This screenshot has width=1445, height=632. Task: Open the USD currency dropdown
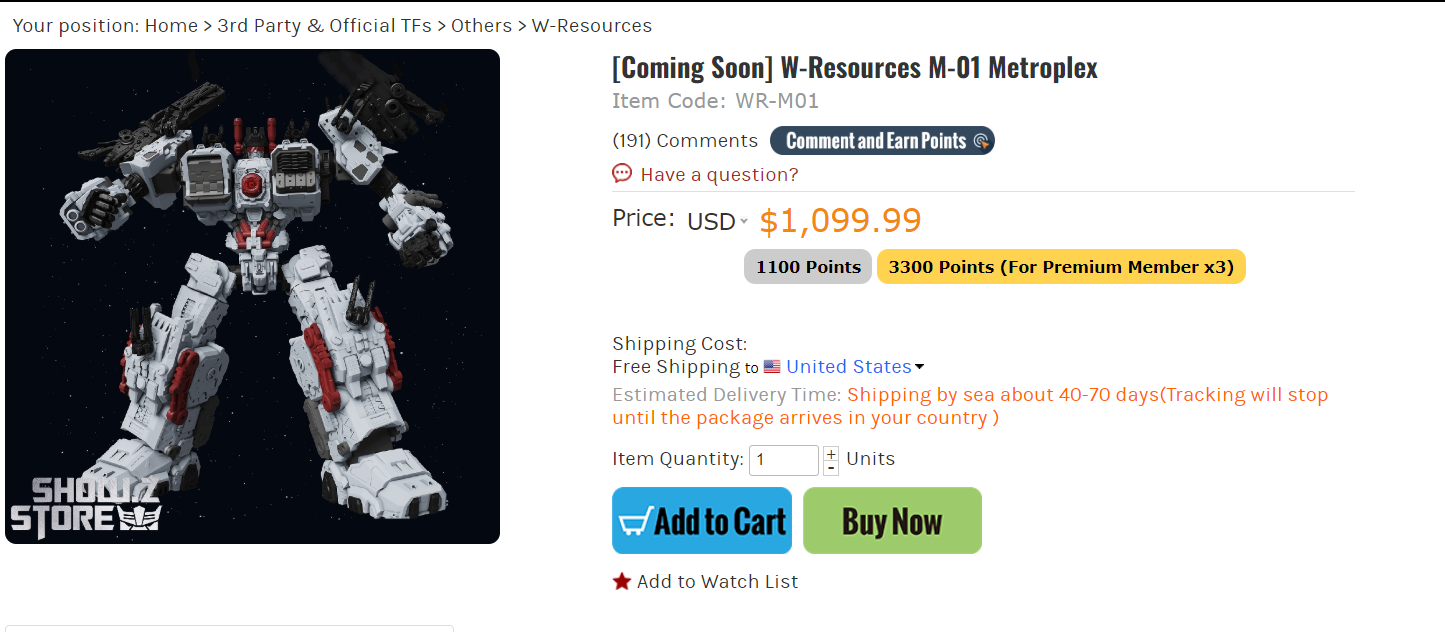(717, 221)
